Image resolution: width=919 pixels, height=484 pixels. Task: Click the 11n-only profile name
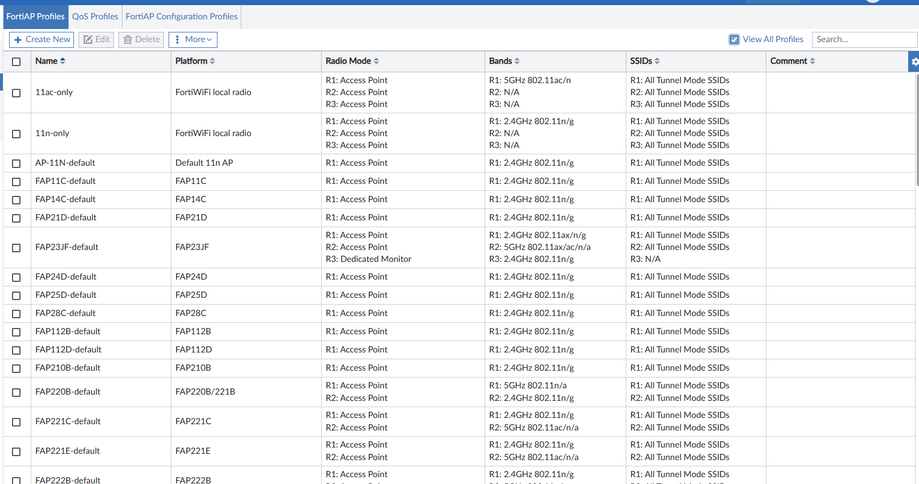pyautogui.click(x=52, y=133)
